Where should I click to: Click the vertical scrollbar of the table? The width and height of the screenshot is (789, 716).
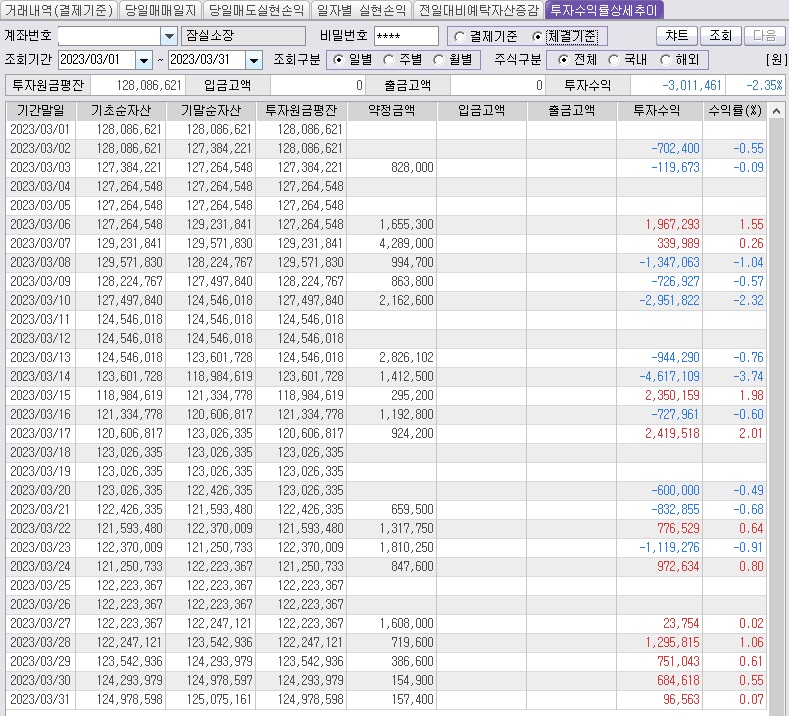776,400
